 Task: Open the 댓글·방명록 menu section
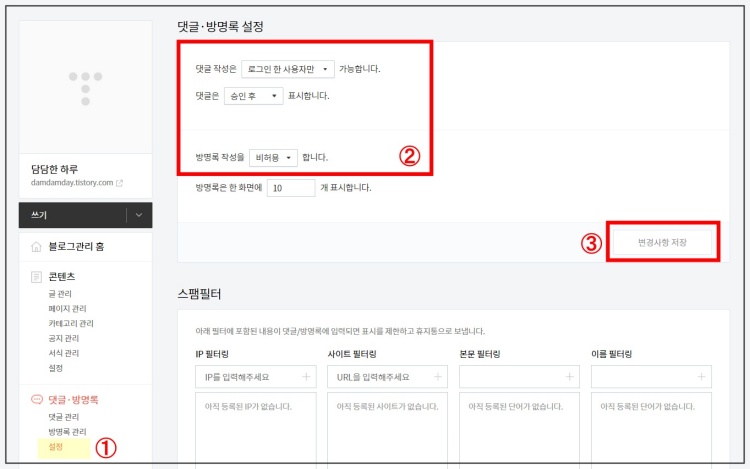[73, 400]
